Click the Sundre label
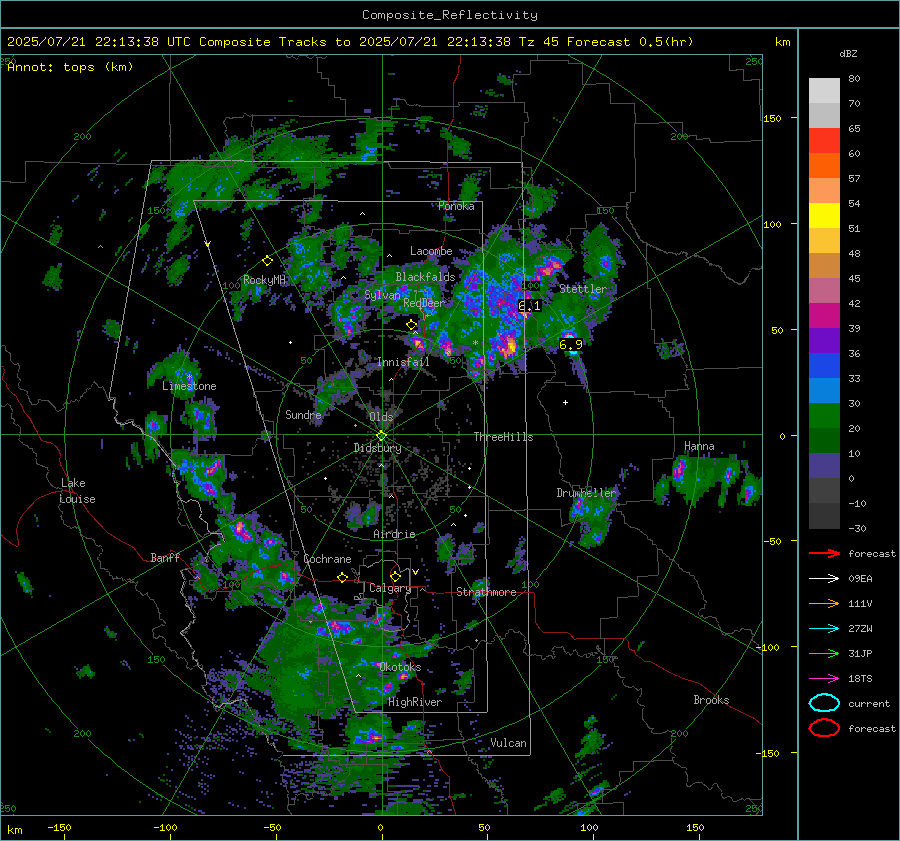Screen dimensions: 900x841 [x=303, y=415]
